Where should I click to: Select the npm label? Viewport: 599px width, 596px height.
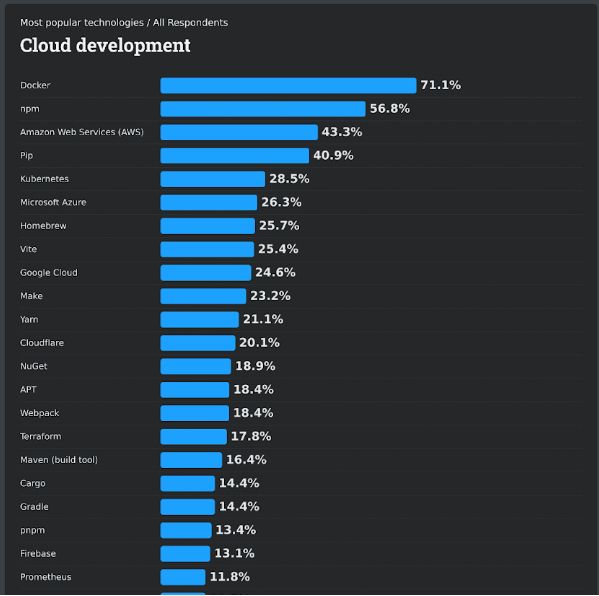click(x=30, y=109)
